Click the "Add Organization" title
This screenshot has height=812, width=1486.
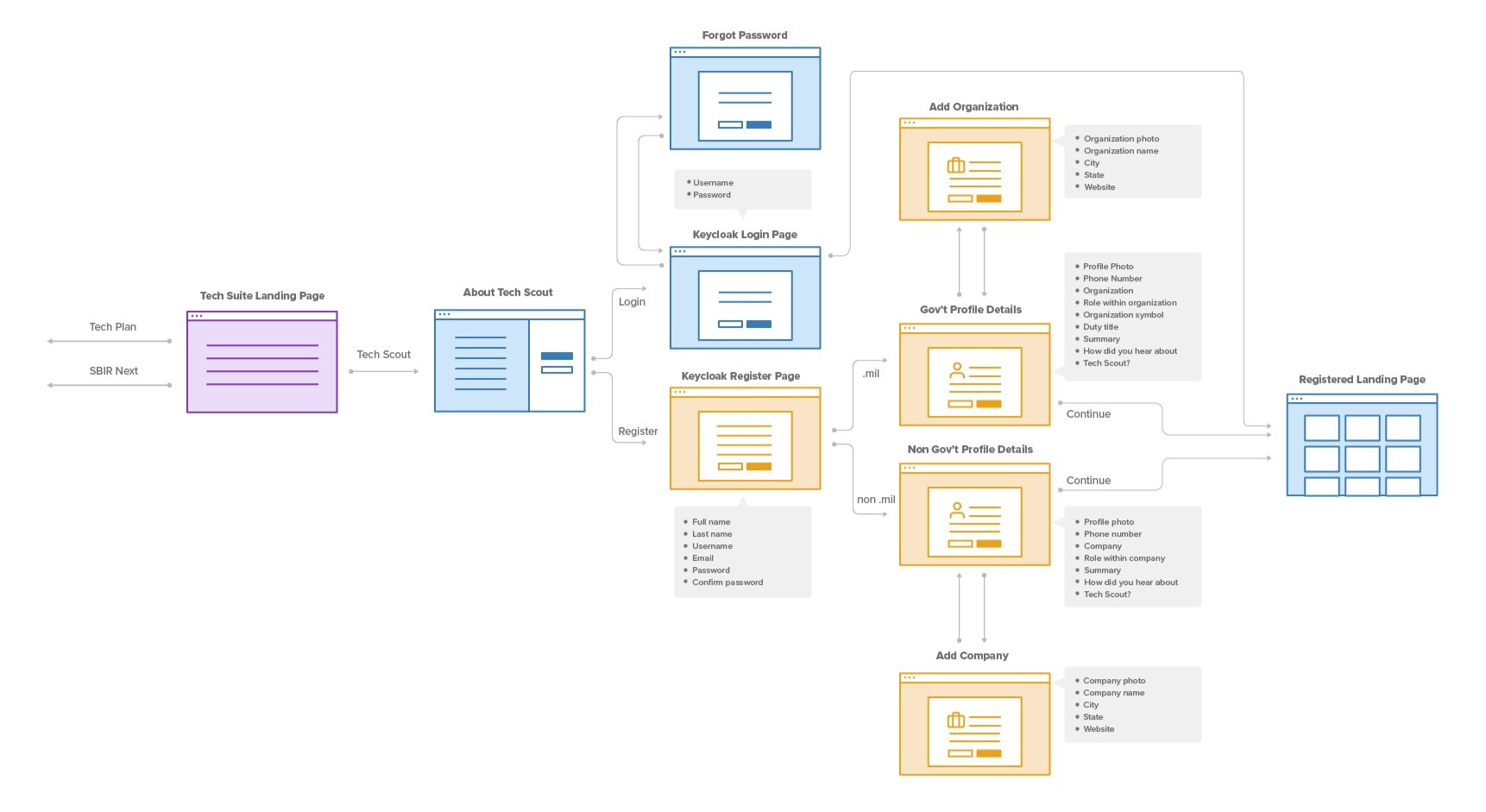[973, 107]
